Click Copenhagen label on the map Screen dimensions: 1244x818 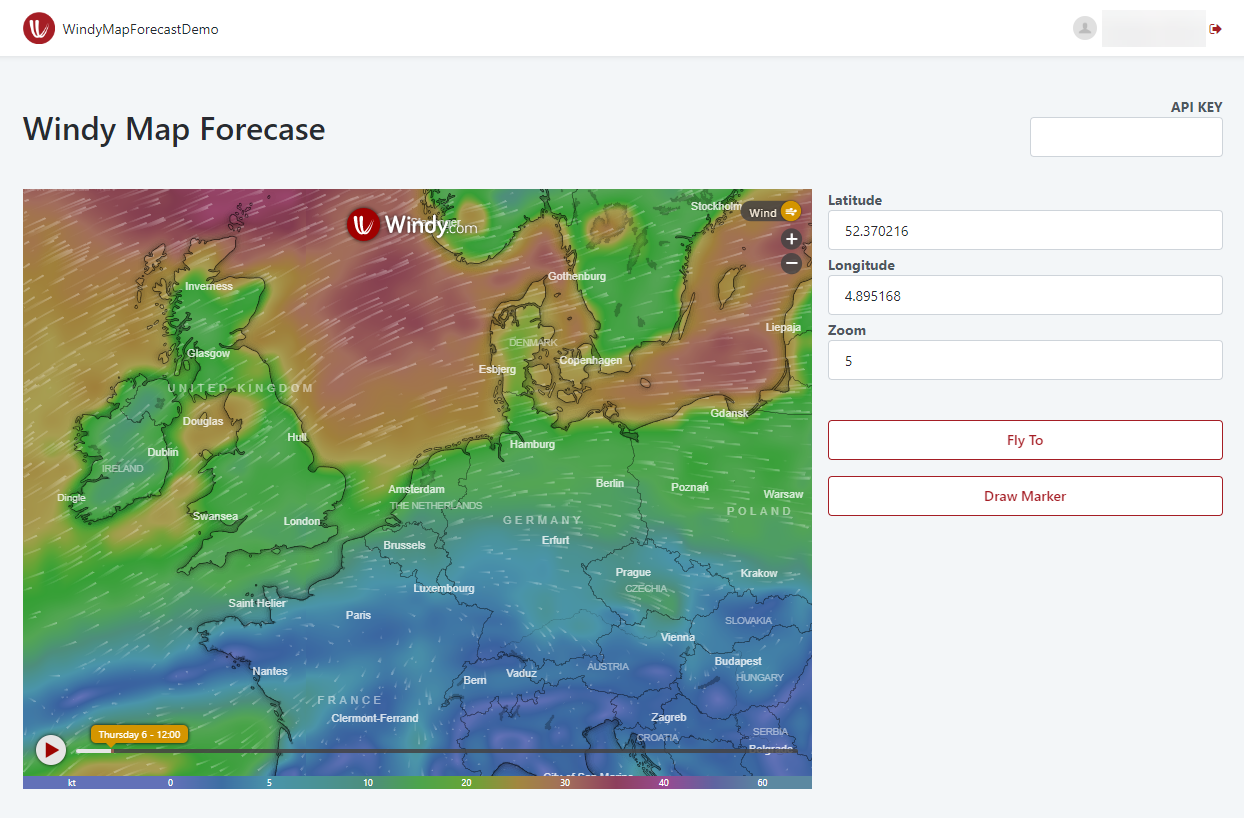pyautogui.click(x=591, y=360)
